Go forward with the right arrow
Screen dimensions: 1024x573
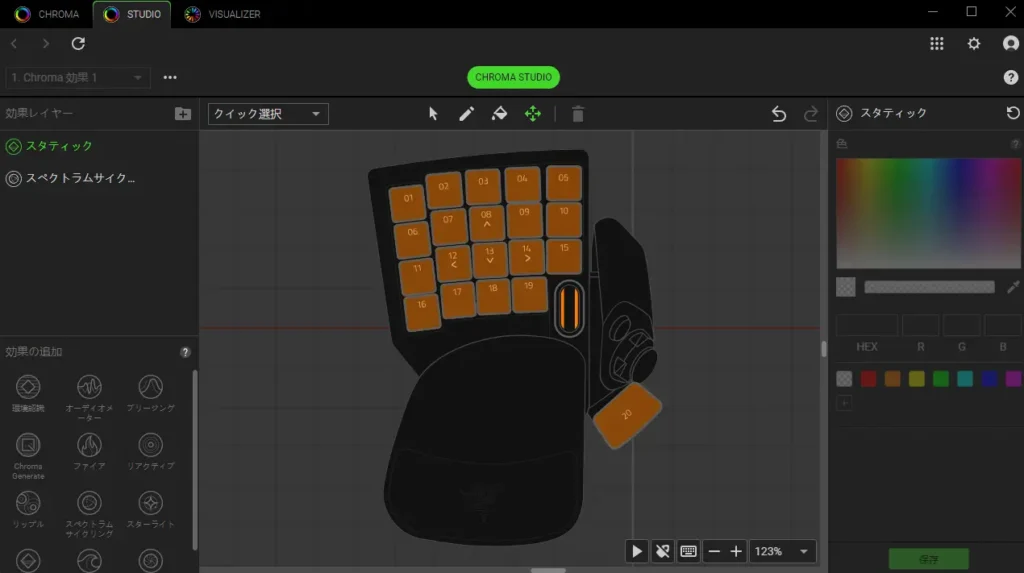click(x=45, y=43)
